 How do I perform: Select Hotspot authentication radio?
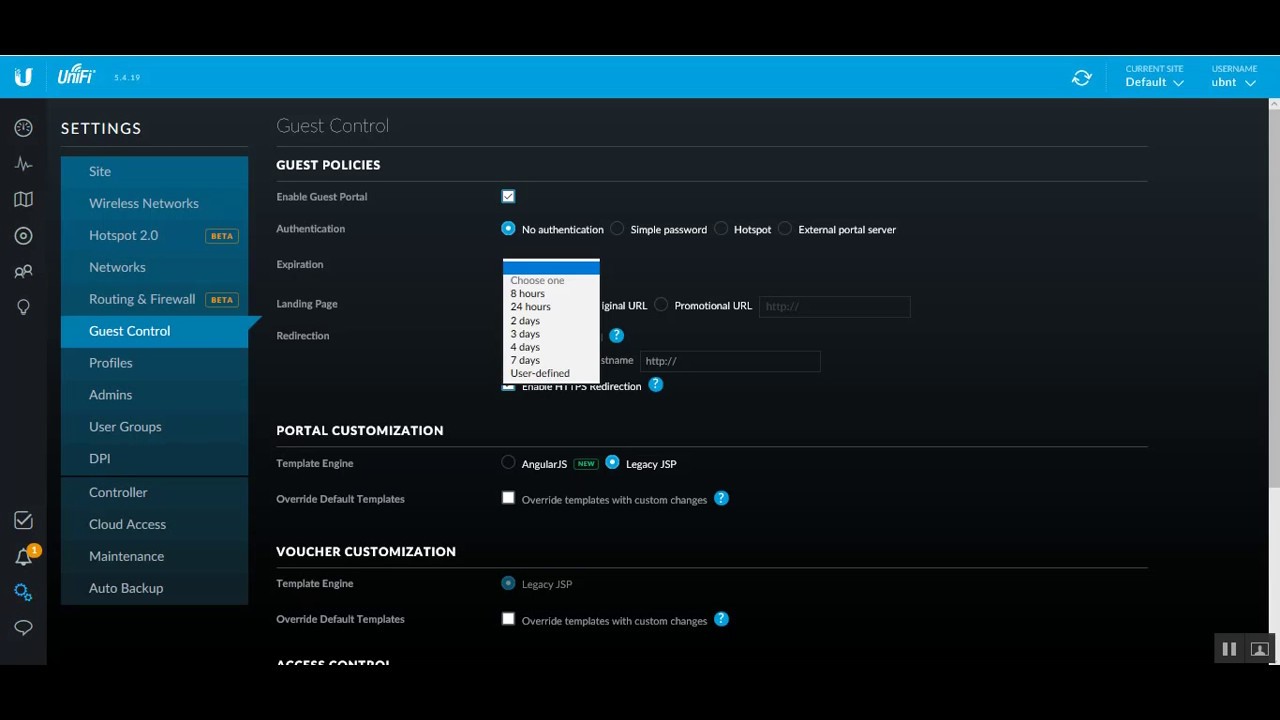(x=721, y=229)
